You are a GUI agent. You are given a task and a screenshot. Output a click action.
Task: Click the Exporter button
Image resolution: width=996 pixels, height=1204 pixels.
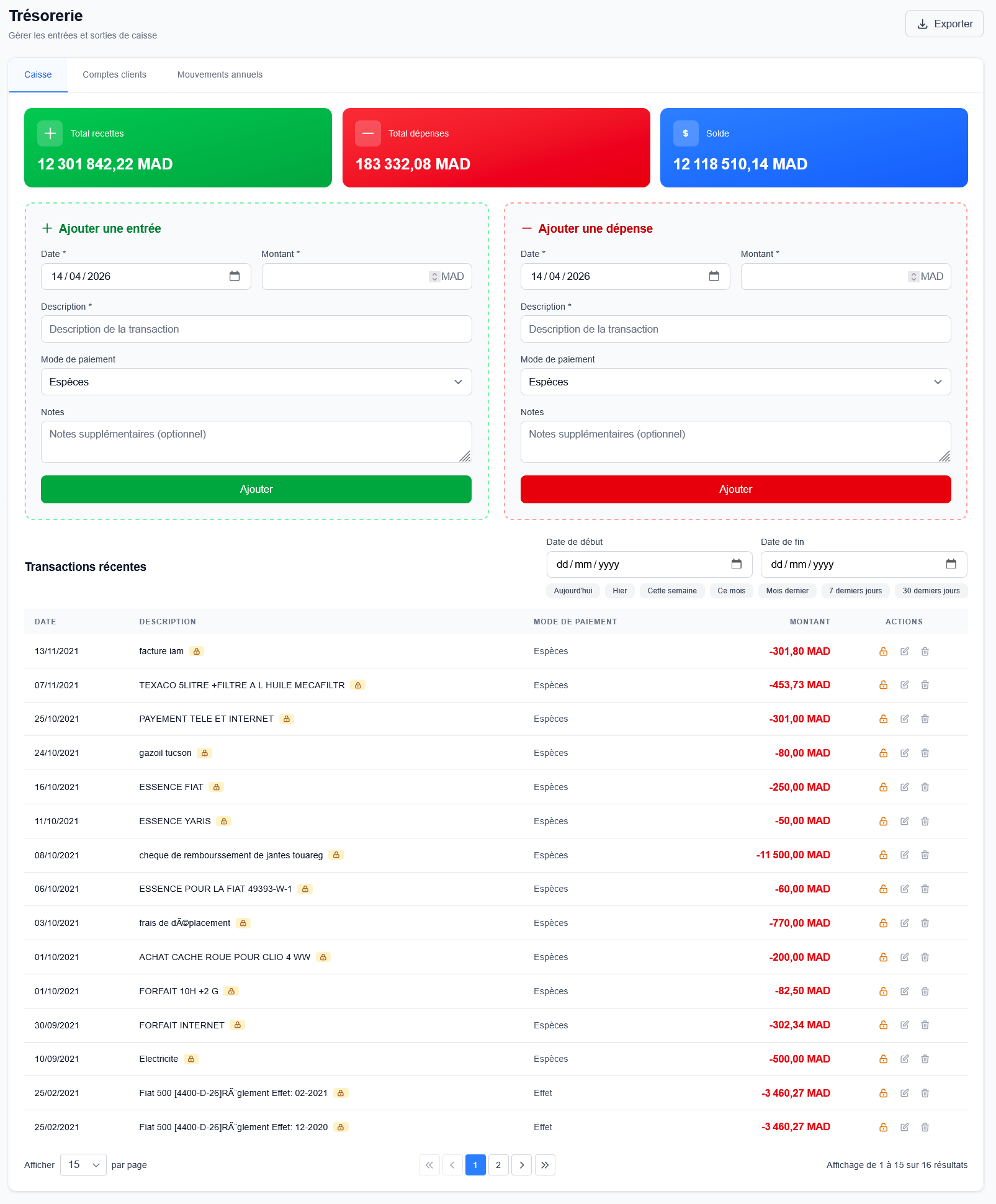tap(944, 24)
